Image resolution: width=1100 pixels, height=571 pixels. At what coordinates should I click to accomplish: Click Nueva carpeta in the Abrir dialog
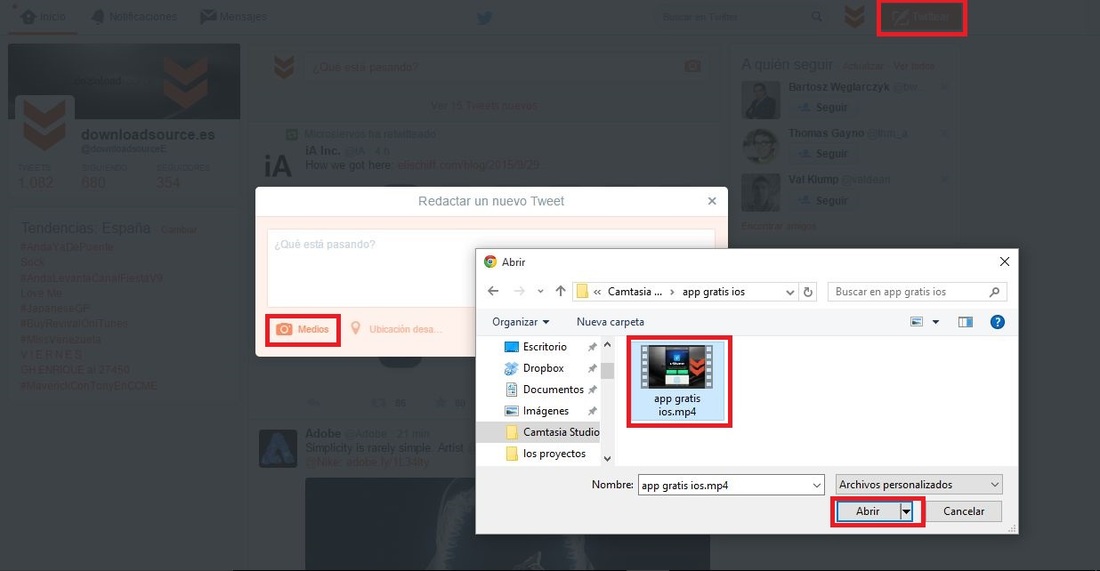[610, 322]
